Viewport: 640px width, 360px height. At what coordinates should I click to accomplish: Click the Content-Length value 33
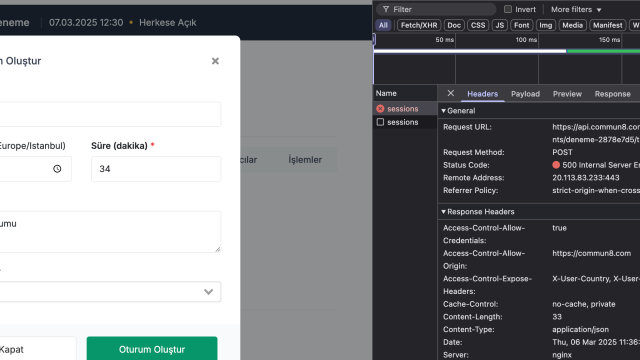[x=557, y=317]
